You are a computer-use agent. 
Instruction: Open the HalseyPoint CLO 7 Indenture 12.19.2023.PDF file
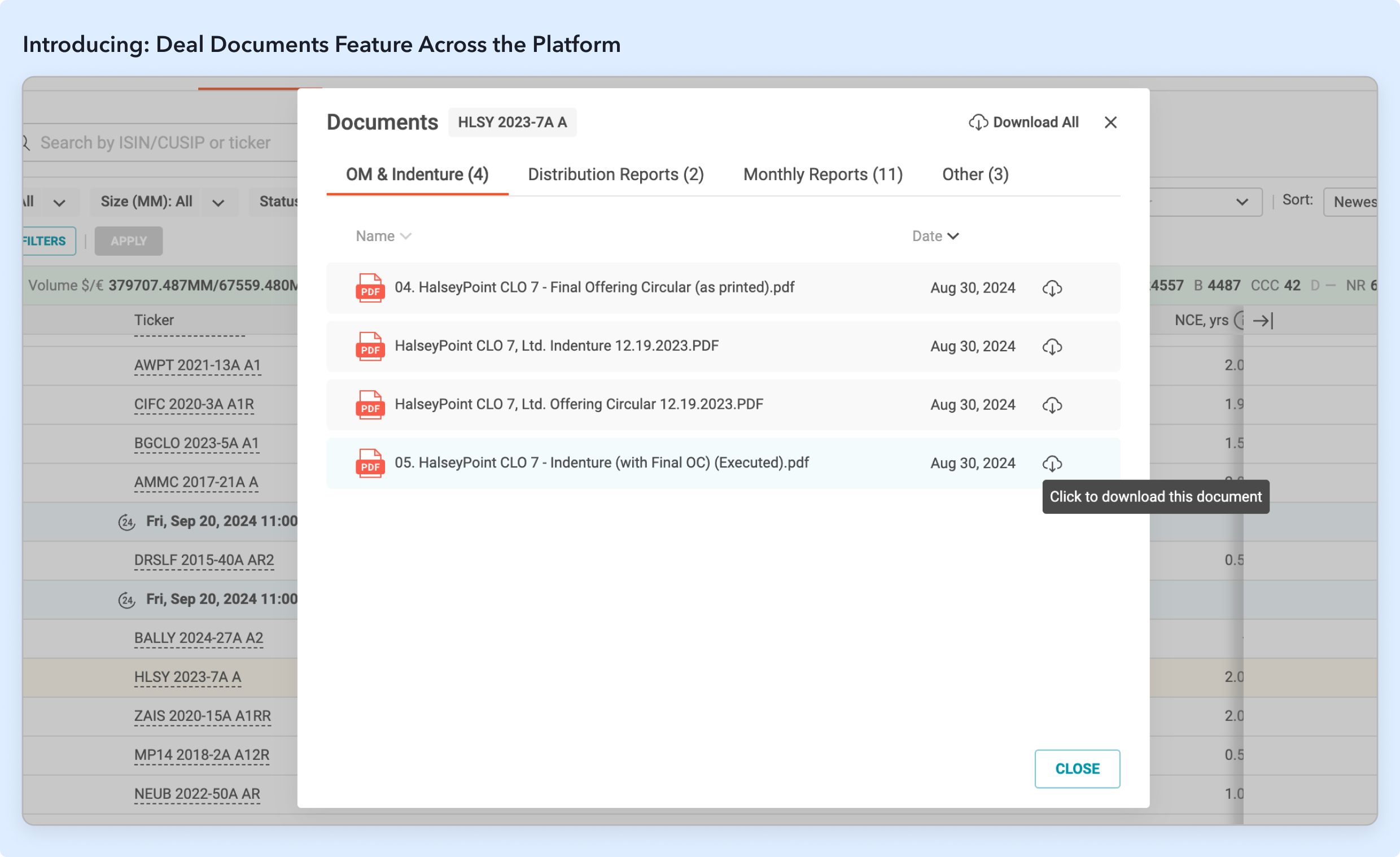click(556, 346)
